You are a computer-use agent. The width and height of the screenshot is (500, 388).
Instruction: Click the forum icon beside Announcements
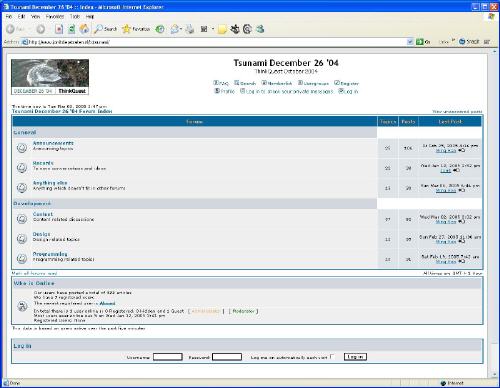coord(22,147)
